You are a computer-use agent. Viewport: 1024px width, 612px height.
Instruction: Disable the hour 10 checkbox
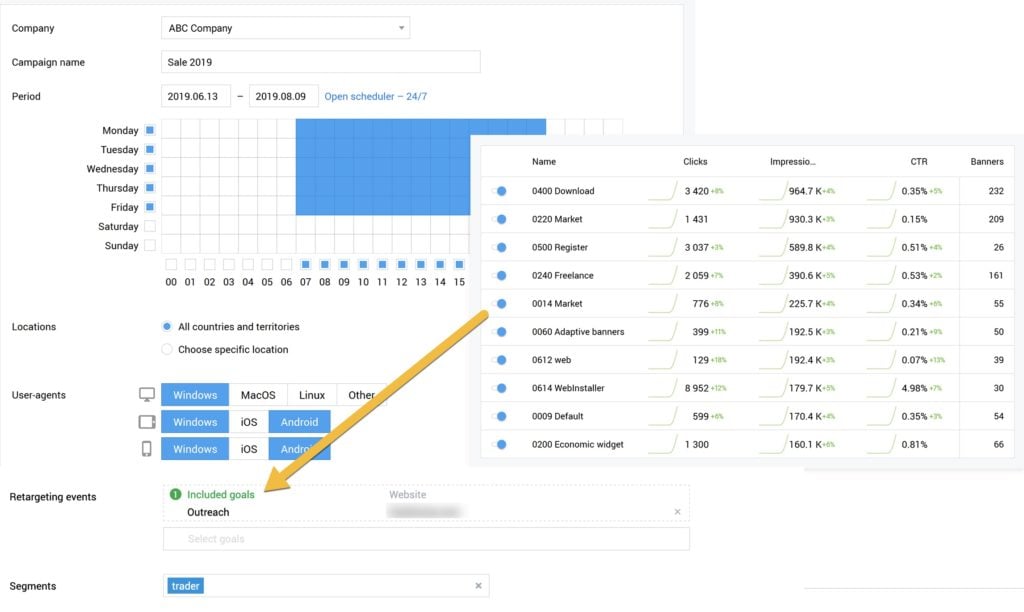pos(363,265)
